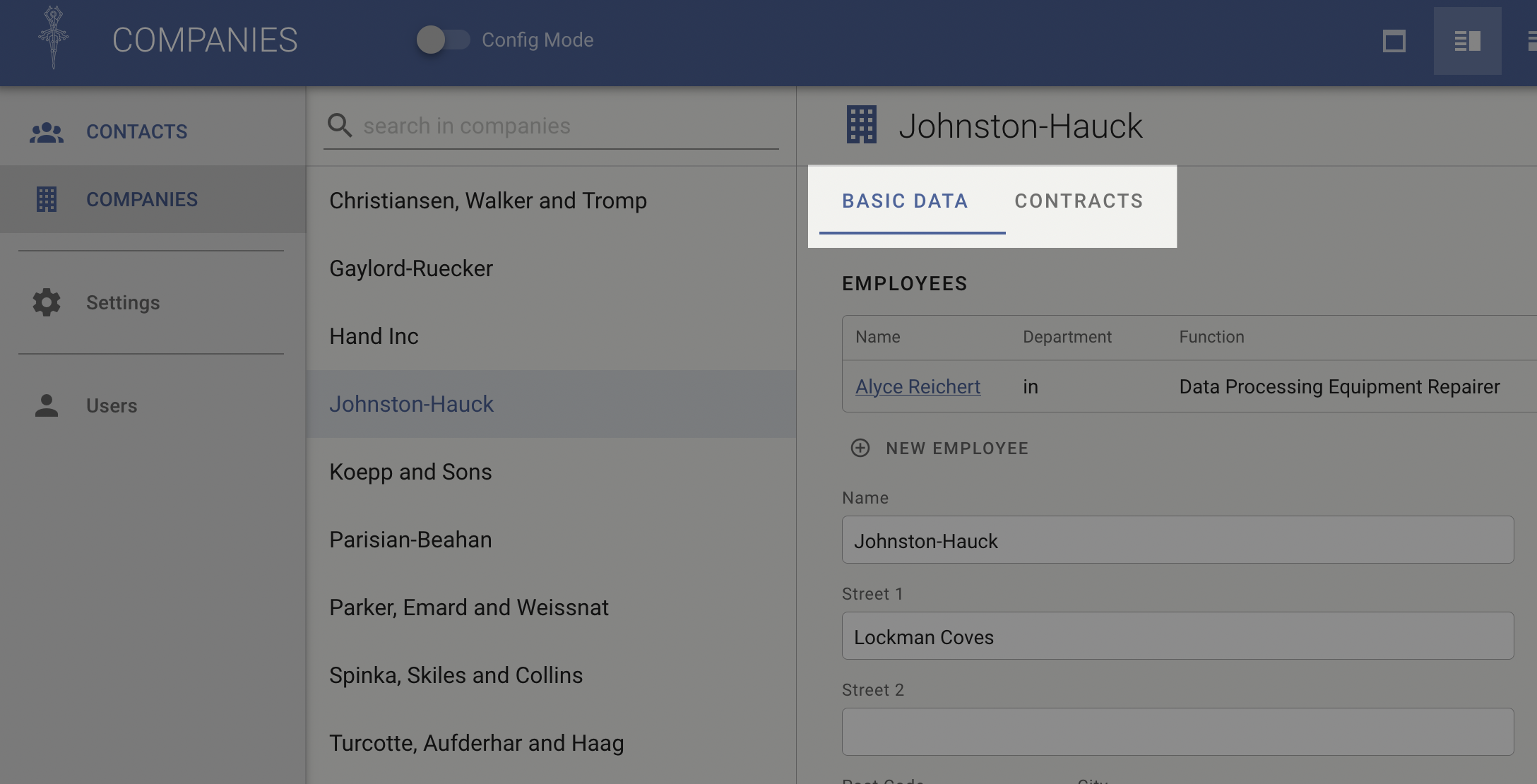
Task: Open Settings via gear icon
Action: click(47, 302)
